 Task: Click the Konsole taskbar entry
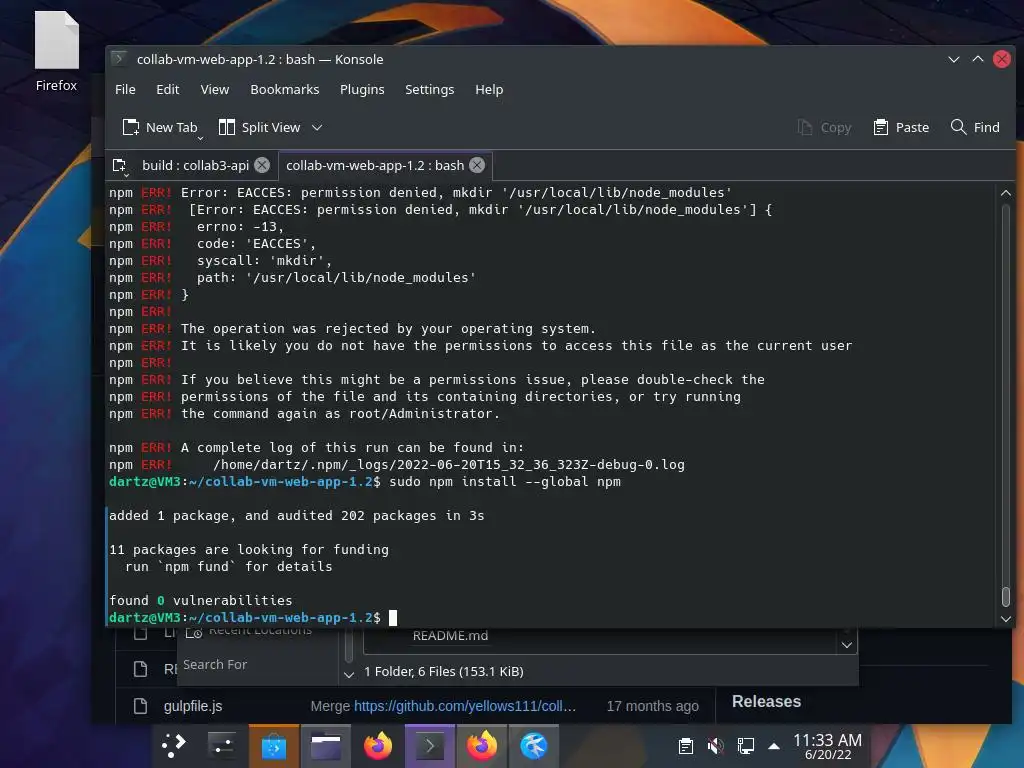pos(430,745)
